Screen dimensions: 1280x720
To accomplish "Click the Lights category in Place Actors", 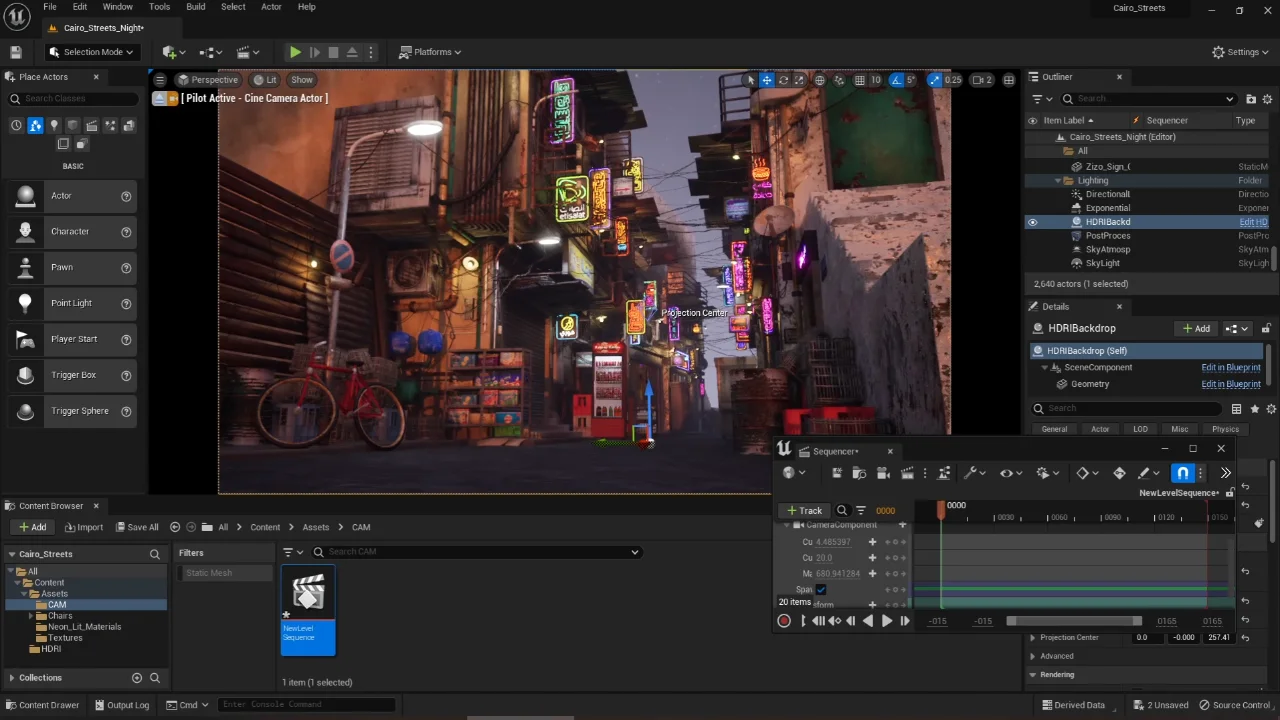I will point(54,125).
